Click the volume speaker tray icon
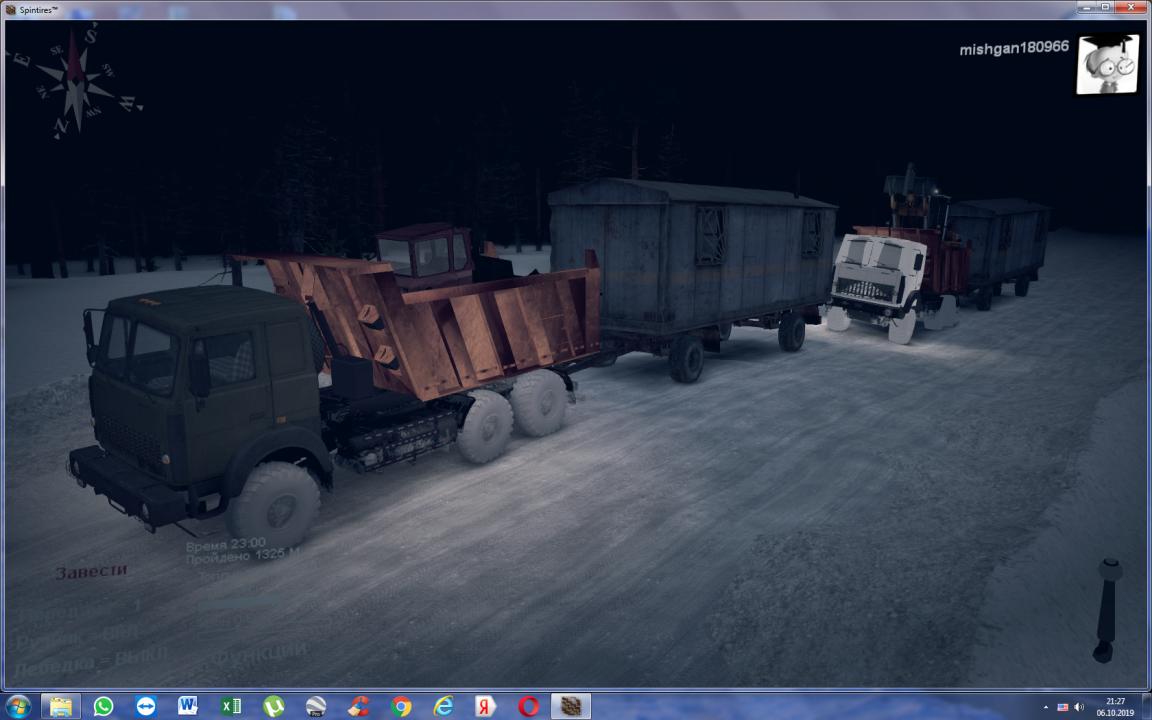 pos(1078,707)
